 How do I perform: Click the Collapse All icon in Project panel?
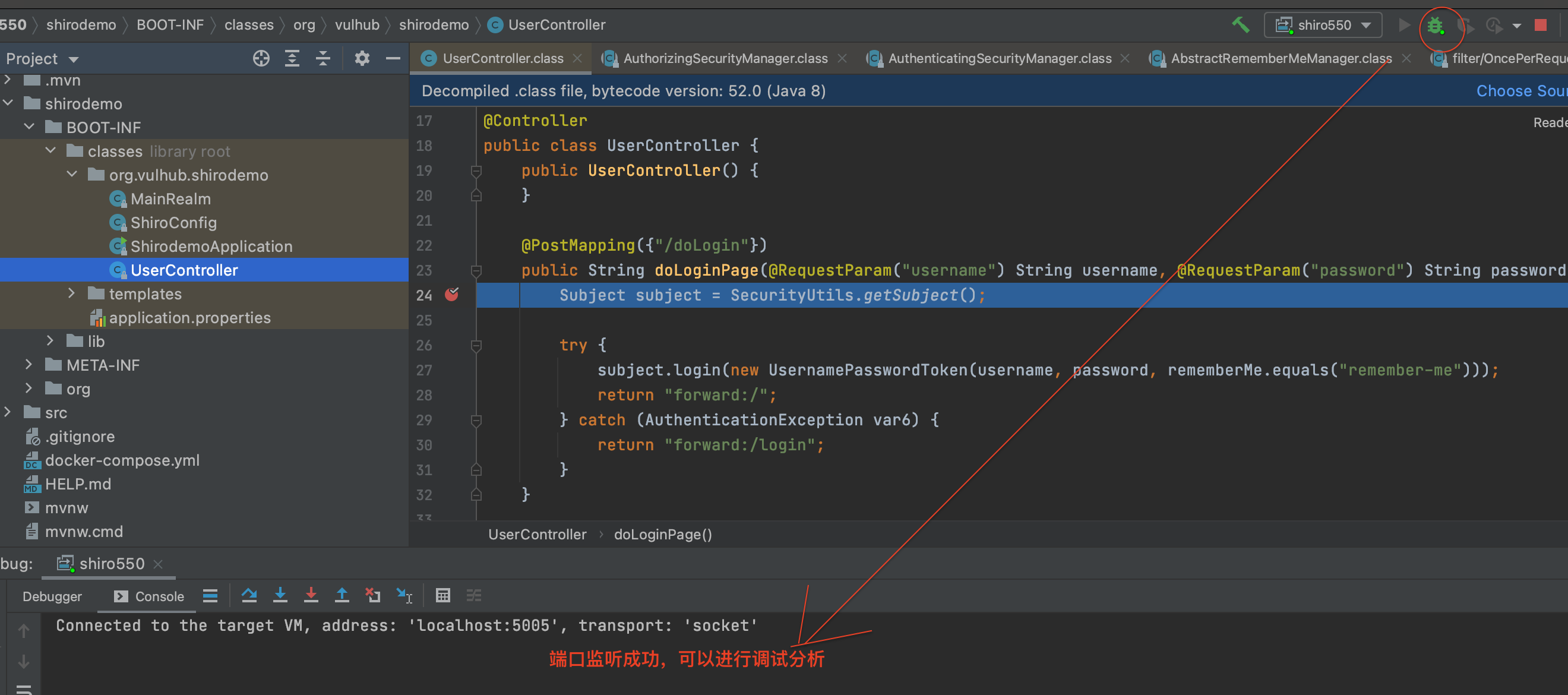click(x=323, y=58)
